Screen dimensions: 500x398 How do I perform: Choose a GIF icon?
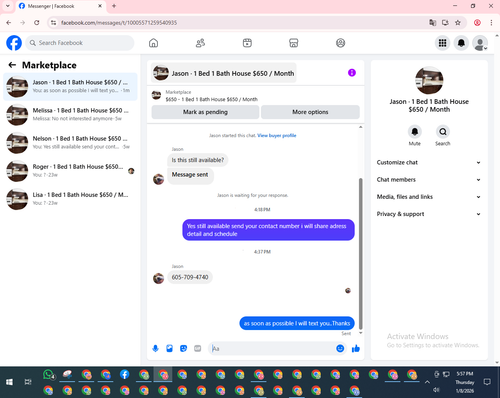[198, 349]
